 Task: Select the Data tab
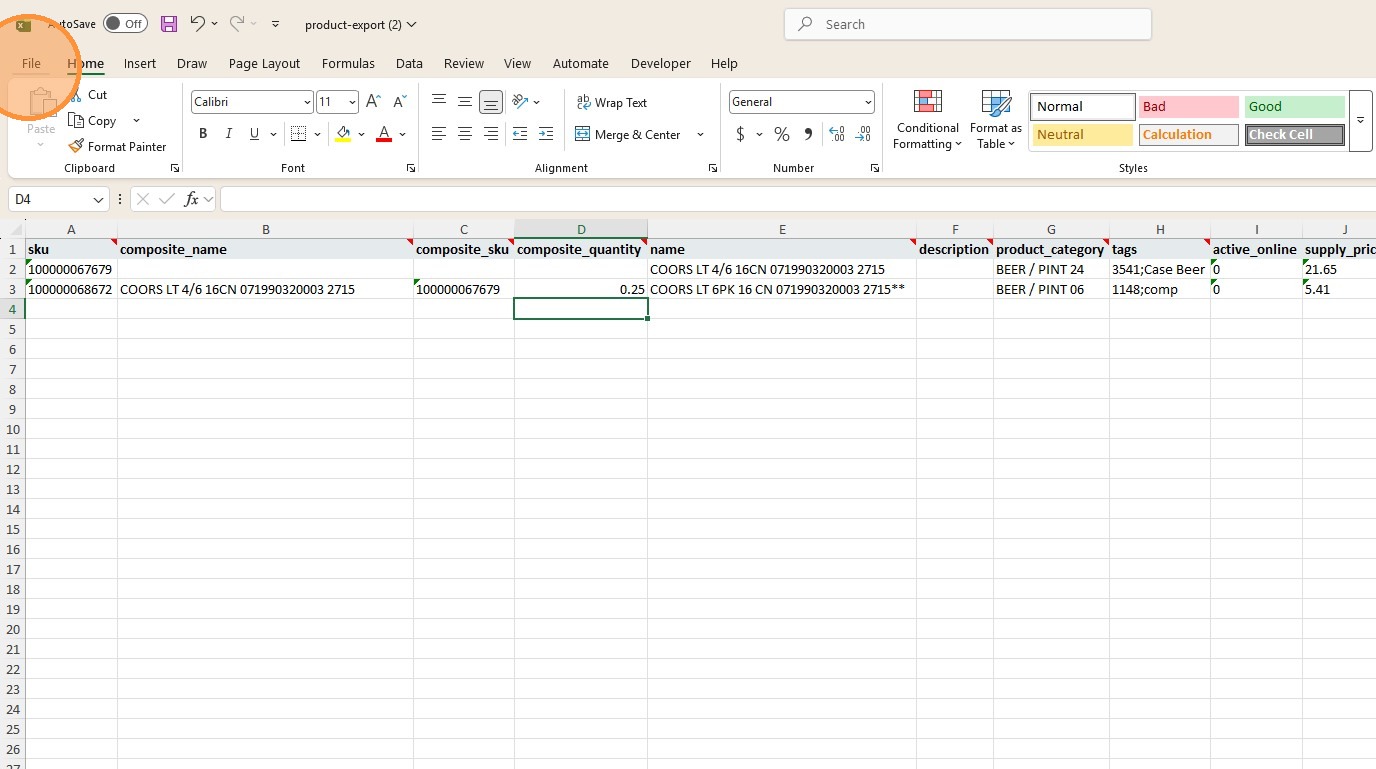click(409, 63)
